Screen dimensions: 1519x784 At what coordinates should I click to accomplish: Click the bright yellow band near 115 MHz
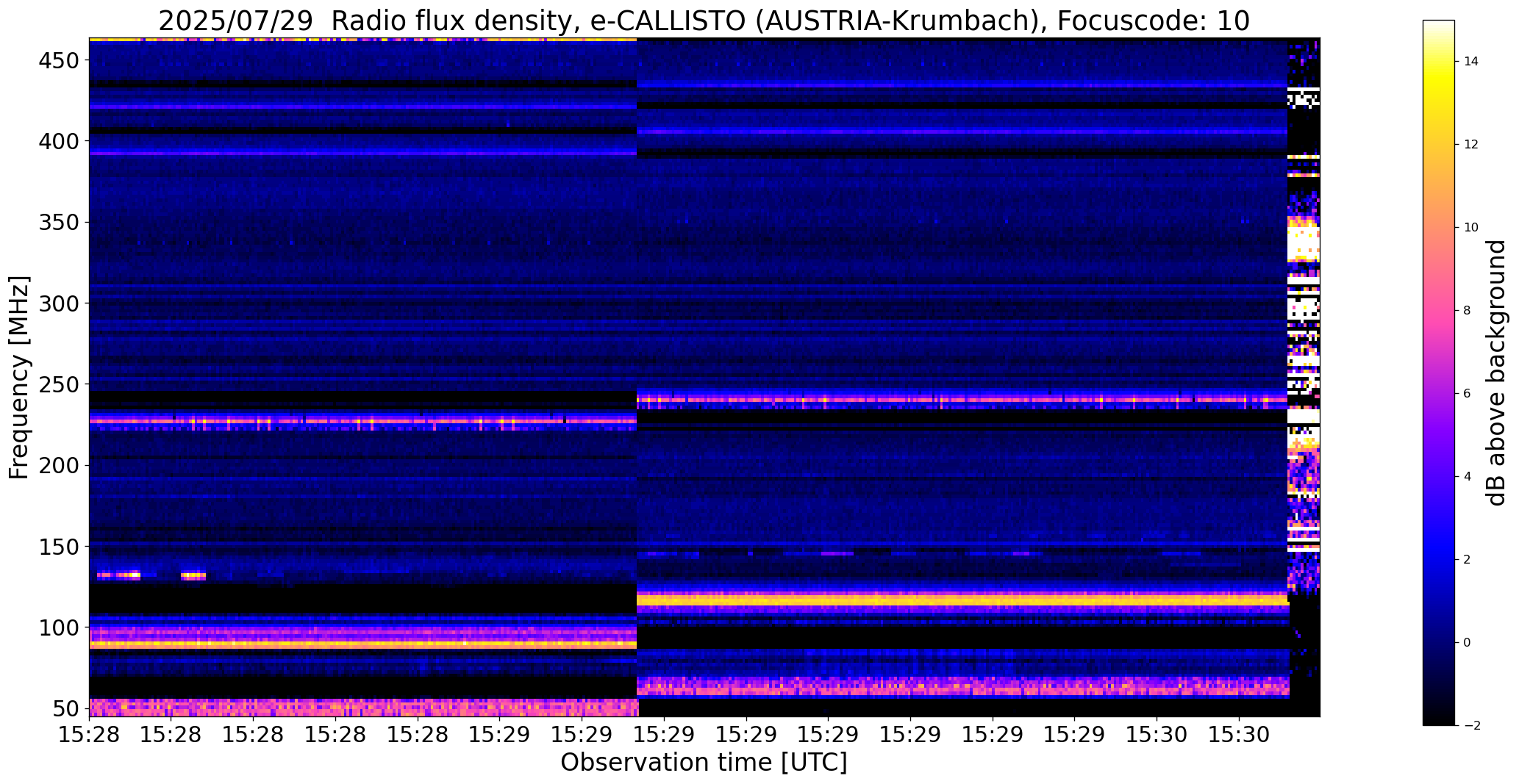pyautogui.click(x=962, y=600)
